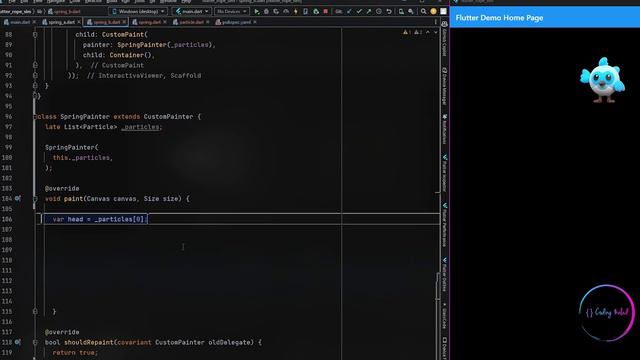
Task: Click the spring_b.dart breadcrumb in navigation bar
Action: [64, 11]
